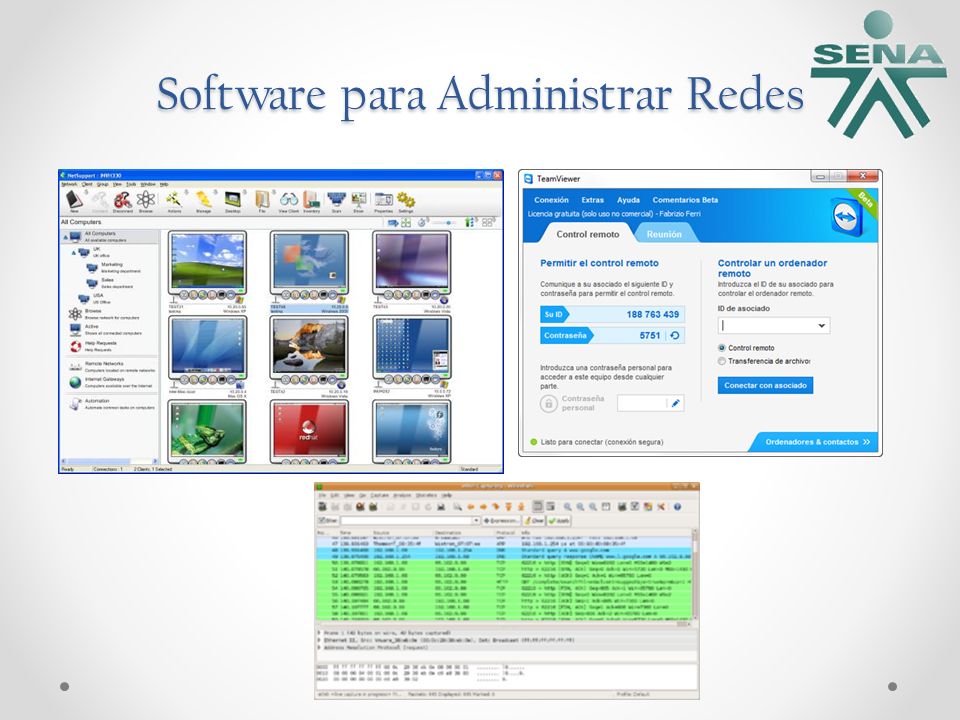Viewport: 960px width, 720px height.
Task: Switch to the Reunión tab in TeamViewer
Action: (x=664, y=234)
